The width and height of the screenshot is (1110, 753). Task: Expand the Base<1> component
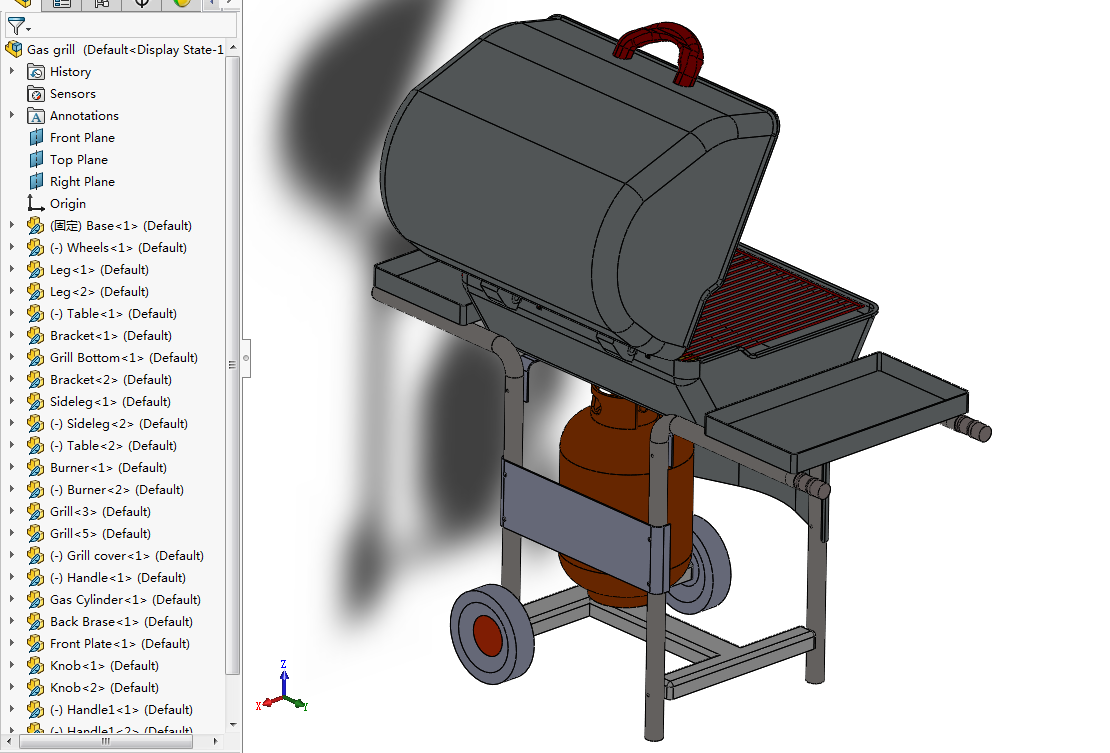(x=10, y=225)
